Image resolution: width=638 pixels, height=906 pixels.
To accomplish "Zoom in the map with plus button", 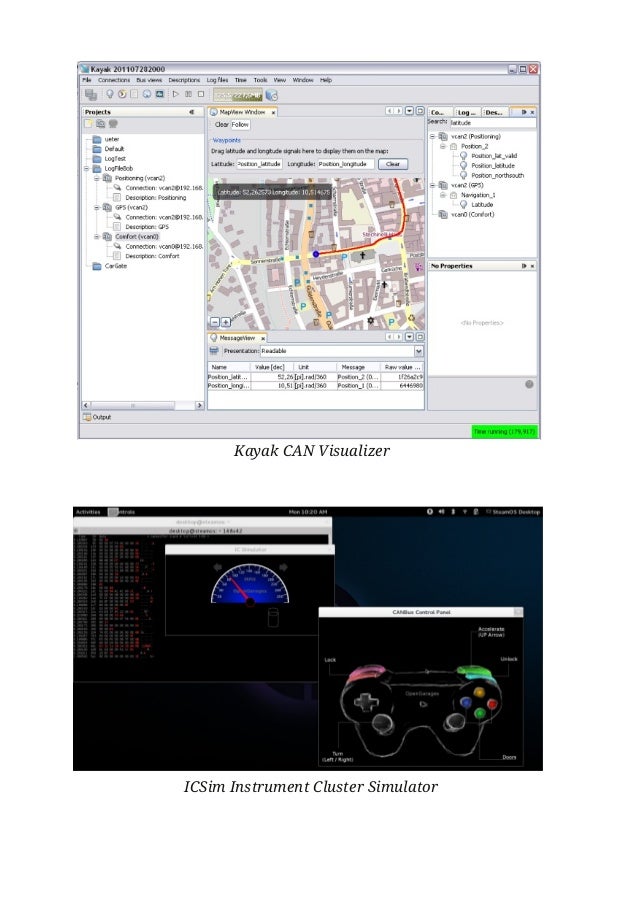I will click(226, 322).
